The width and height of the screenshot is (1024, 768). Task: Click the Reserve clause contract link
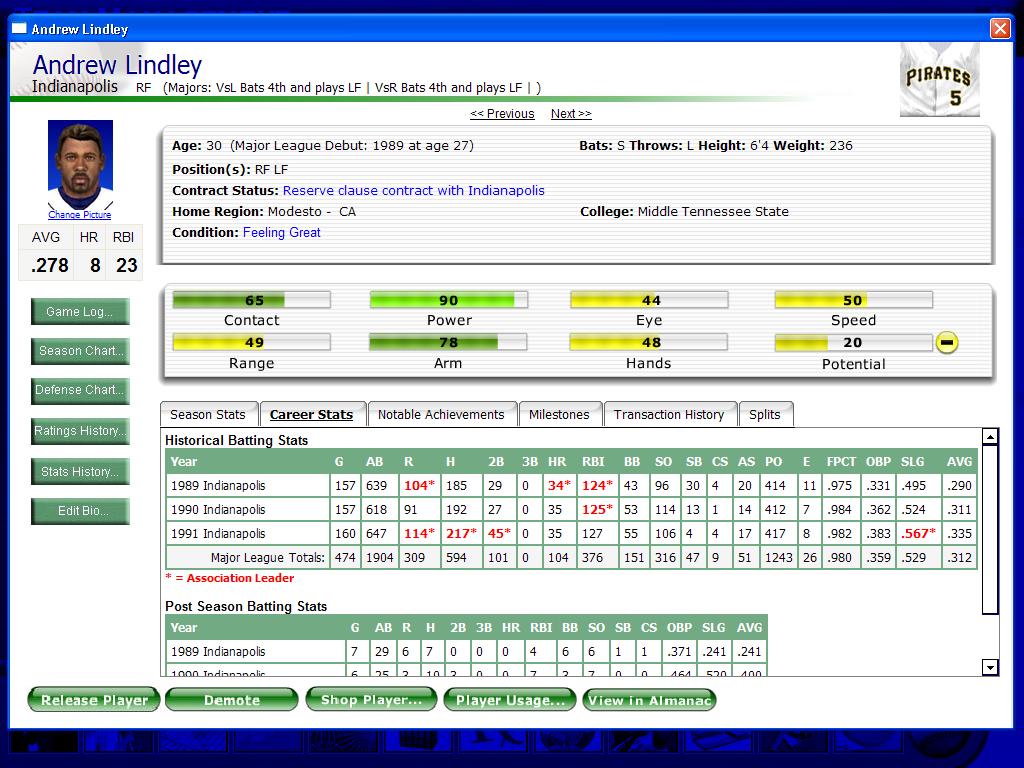click(x=413, y=191)
